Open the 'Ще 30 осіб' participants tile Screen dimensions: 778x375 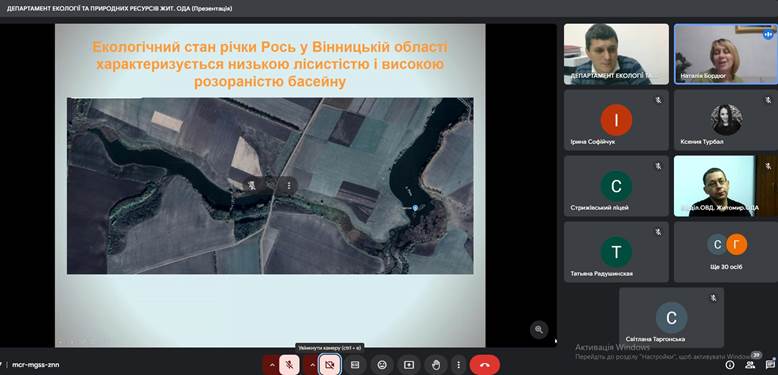click(x=726, y=252)
